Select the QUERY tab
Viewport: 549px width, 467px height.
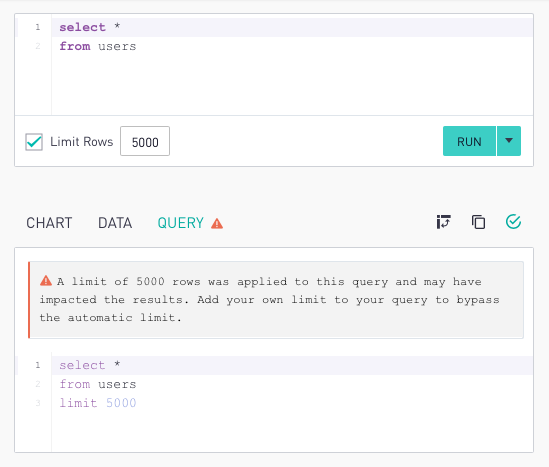(x=180, y=223)
